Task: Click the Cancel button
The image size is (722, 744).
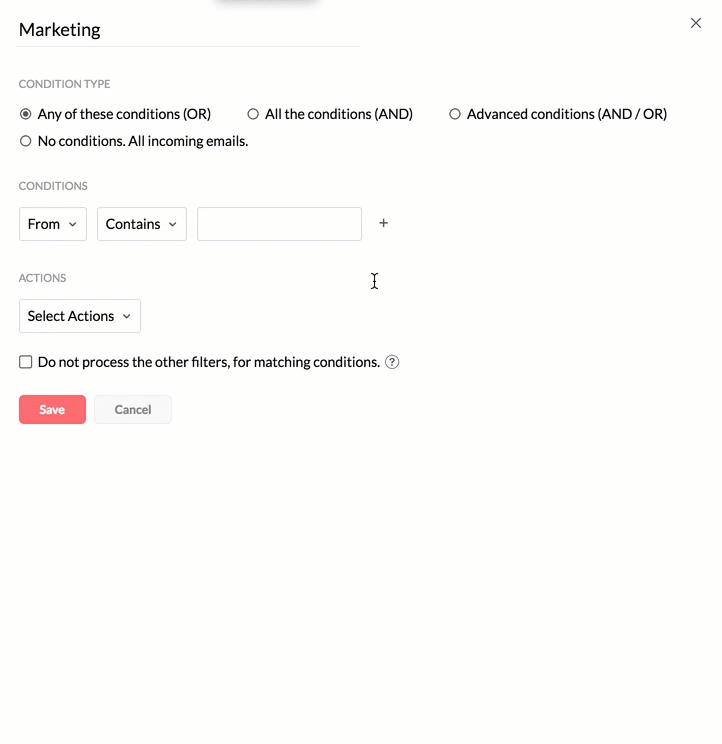Action: [133, 410]
